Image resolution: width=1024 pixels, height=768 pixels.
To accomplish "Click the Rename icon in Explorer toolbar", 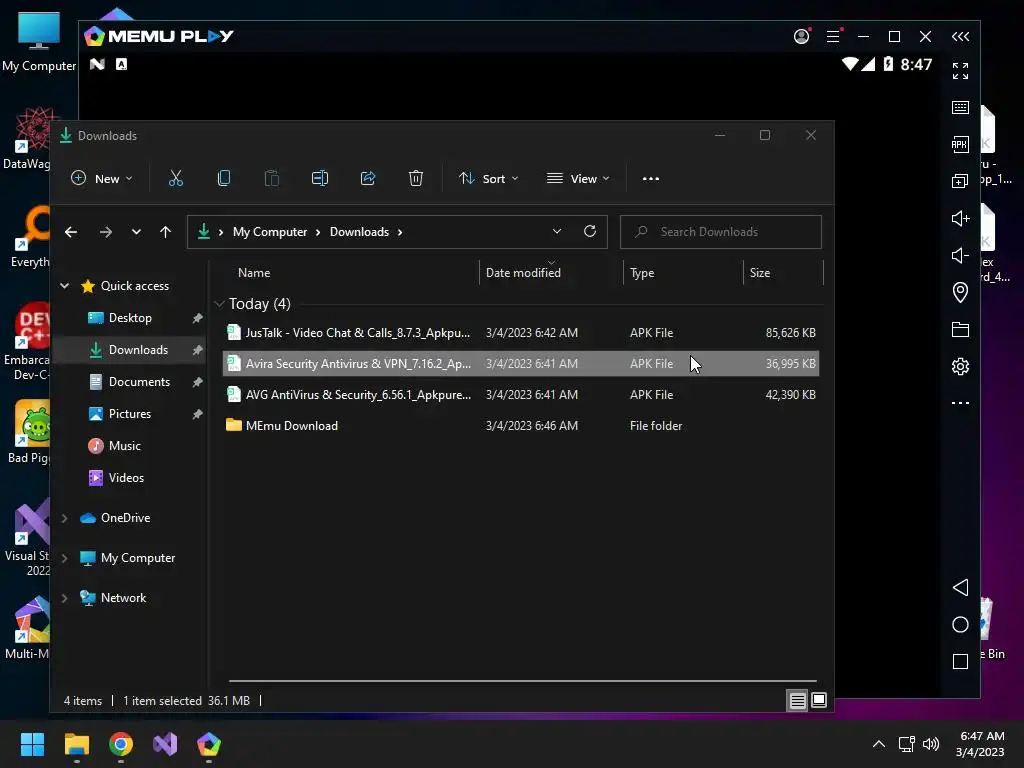I will coord(319,178).
